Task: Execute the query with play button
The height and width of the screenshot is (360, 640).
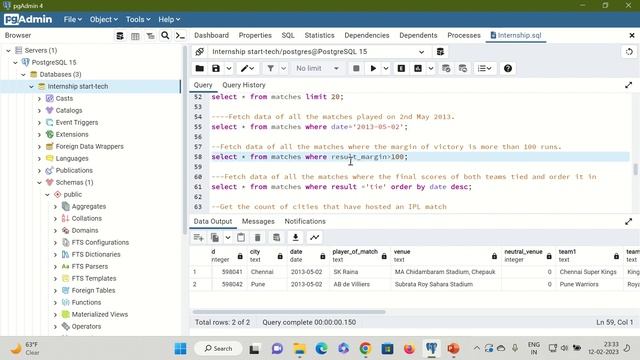Action: 373,69
